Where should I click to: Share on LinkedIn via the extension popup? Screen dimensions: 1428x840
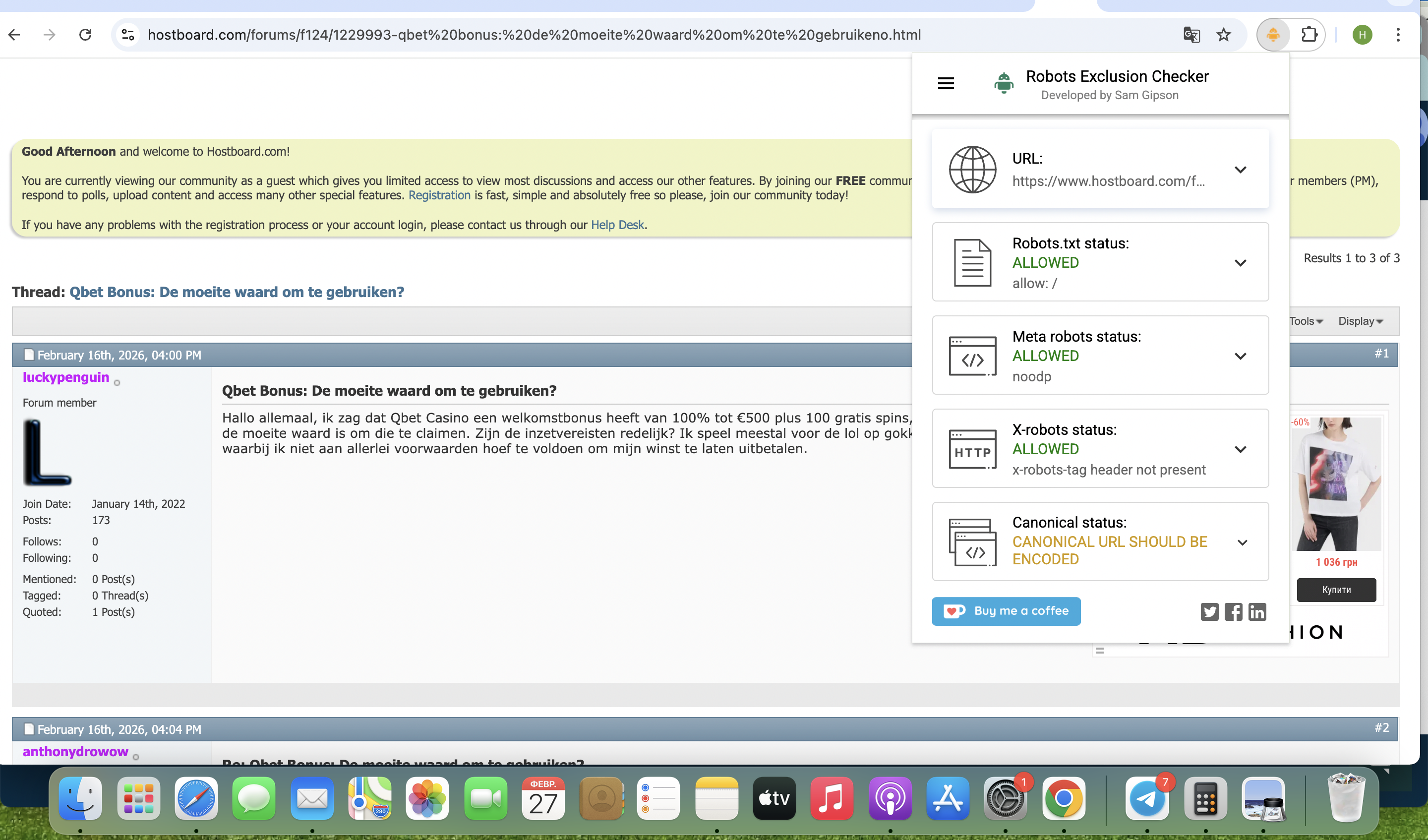coord(1257,611)
